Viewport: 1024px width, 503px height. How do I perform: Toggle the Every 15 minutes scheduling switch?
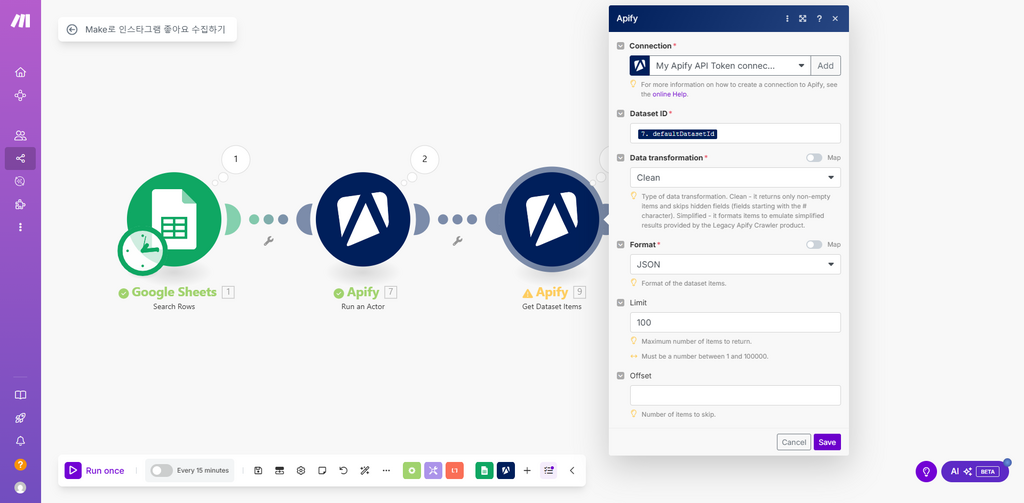(x=161, y=470)
